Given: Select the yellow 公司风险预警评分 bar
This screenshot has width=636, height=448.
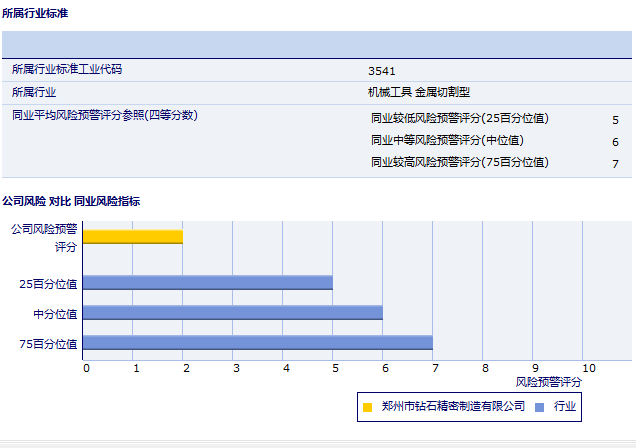Looking at the screenshot, I should [132, 237].
